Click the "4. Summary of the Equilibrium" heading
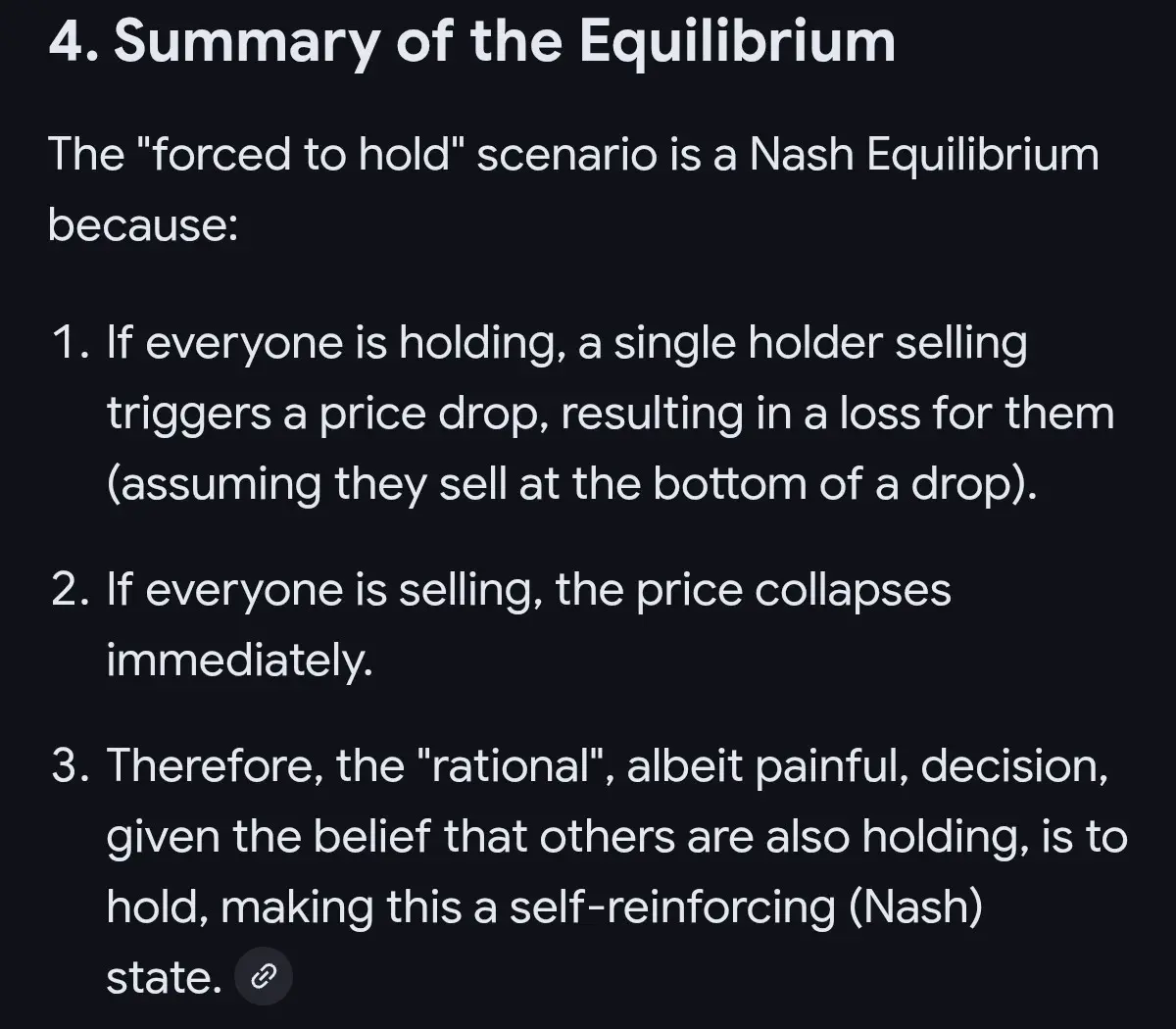Viewport: 1176px width, 1029px height. click(x=471, y=41)
